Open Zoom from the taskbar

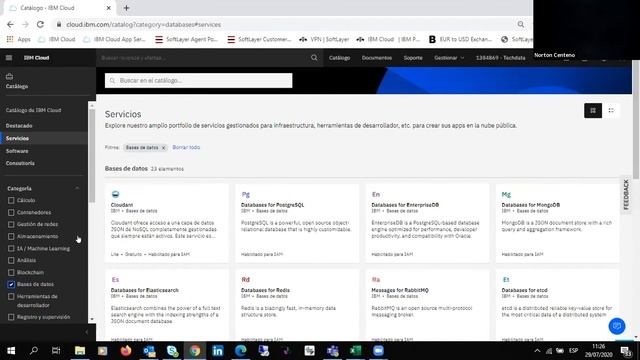(x=378, y=351)
